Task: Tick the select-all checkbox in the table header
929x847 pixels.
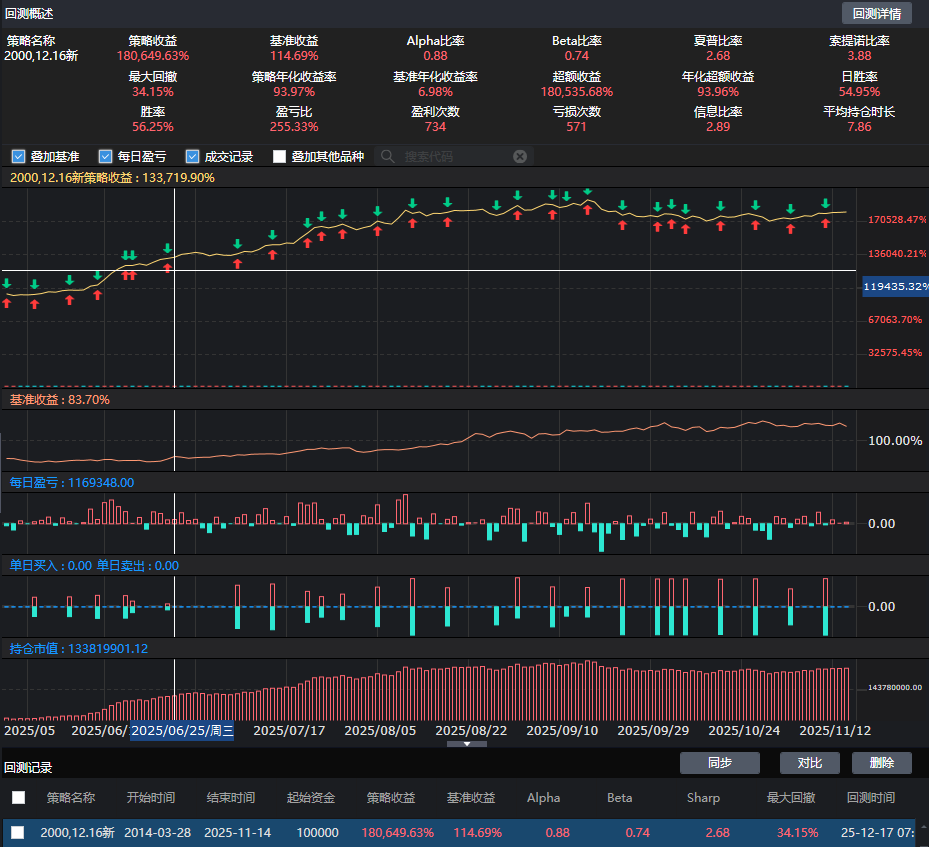Action: 18,798
